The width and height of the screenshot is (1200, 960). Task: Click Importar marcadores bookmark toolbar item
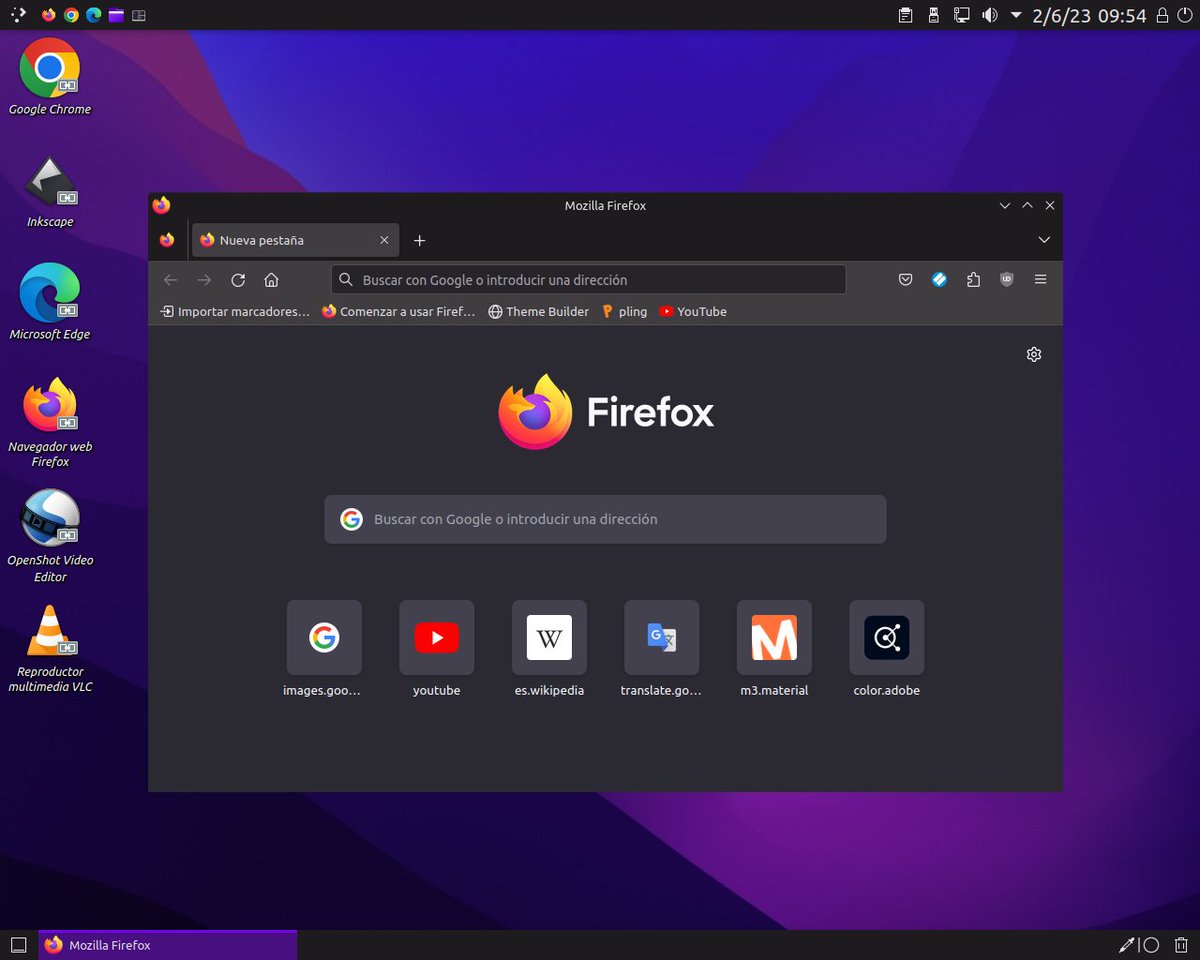point(235,312)
